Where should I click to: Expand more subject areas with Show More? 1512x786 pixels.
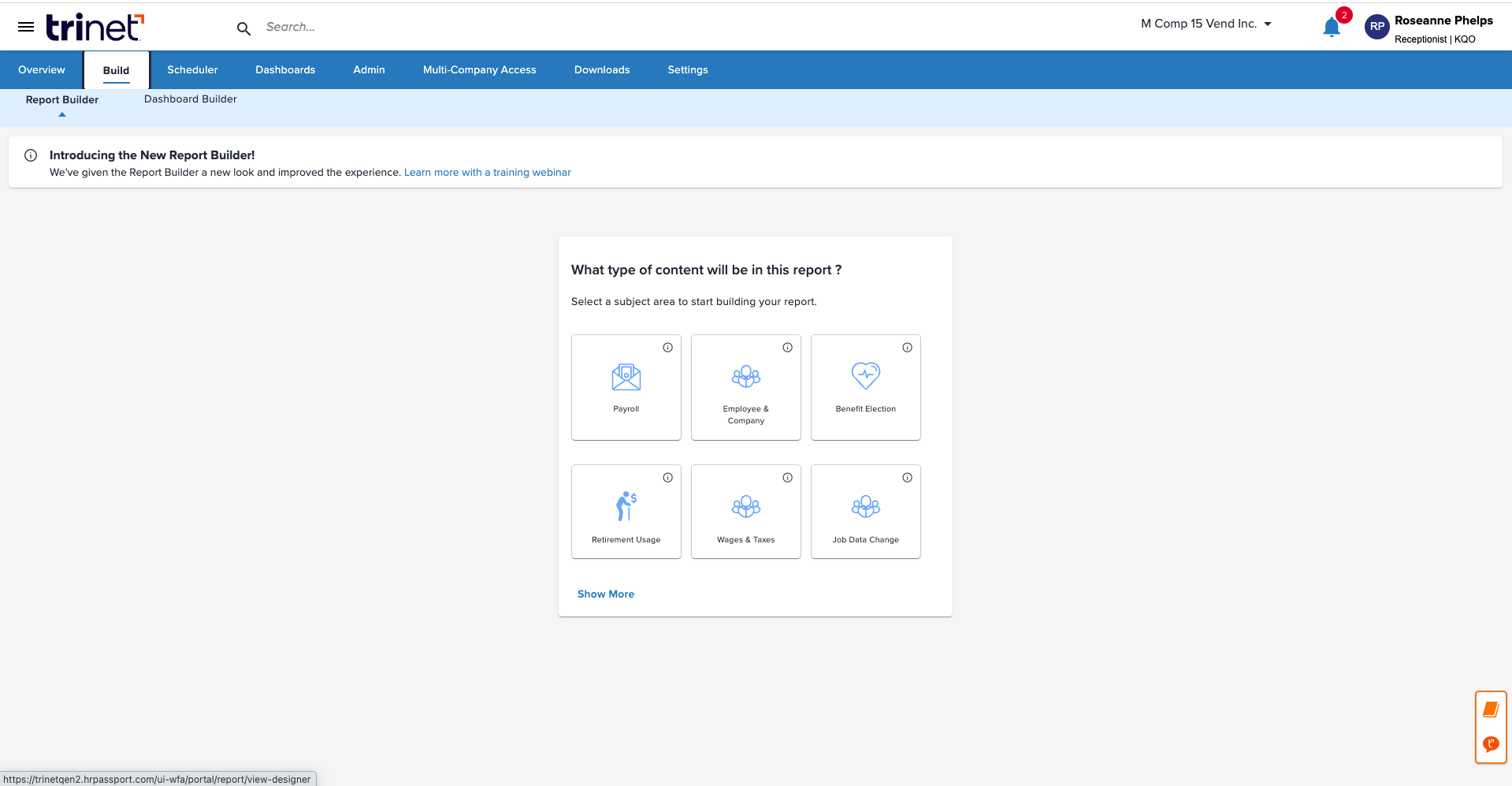click(605, 594)
